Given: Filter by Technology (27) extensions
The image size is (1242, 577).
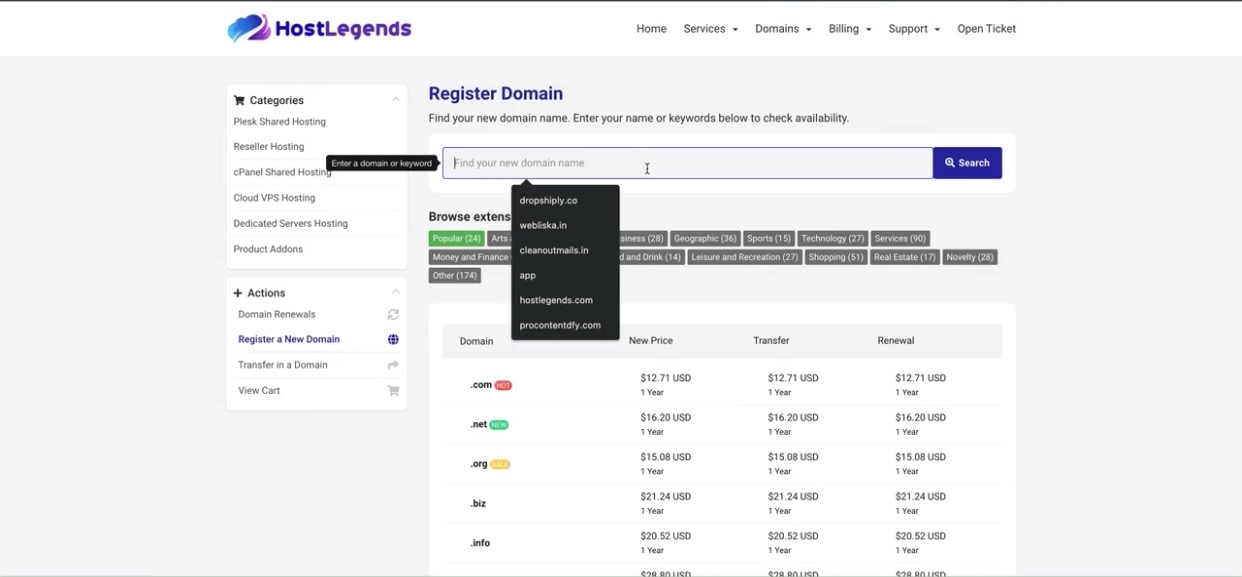Looking at the screenshot, I should coord(833,239).
